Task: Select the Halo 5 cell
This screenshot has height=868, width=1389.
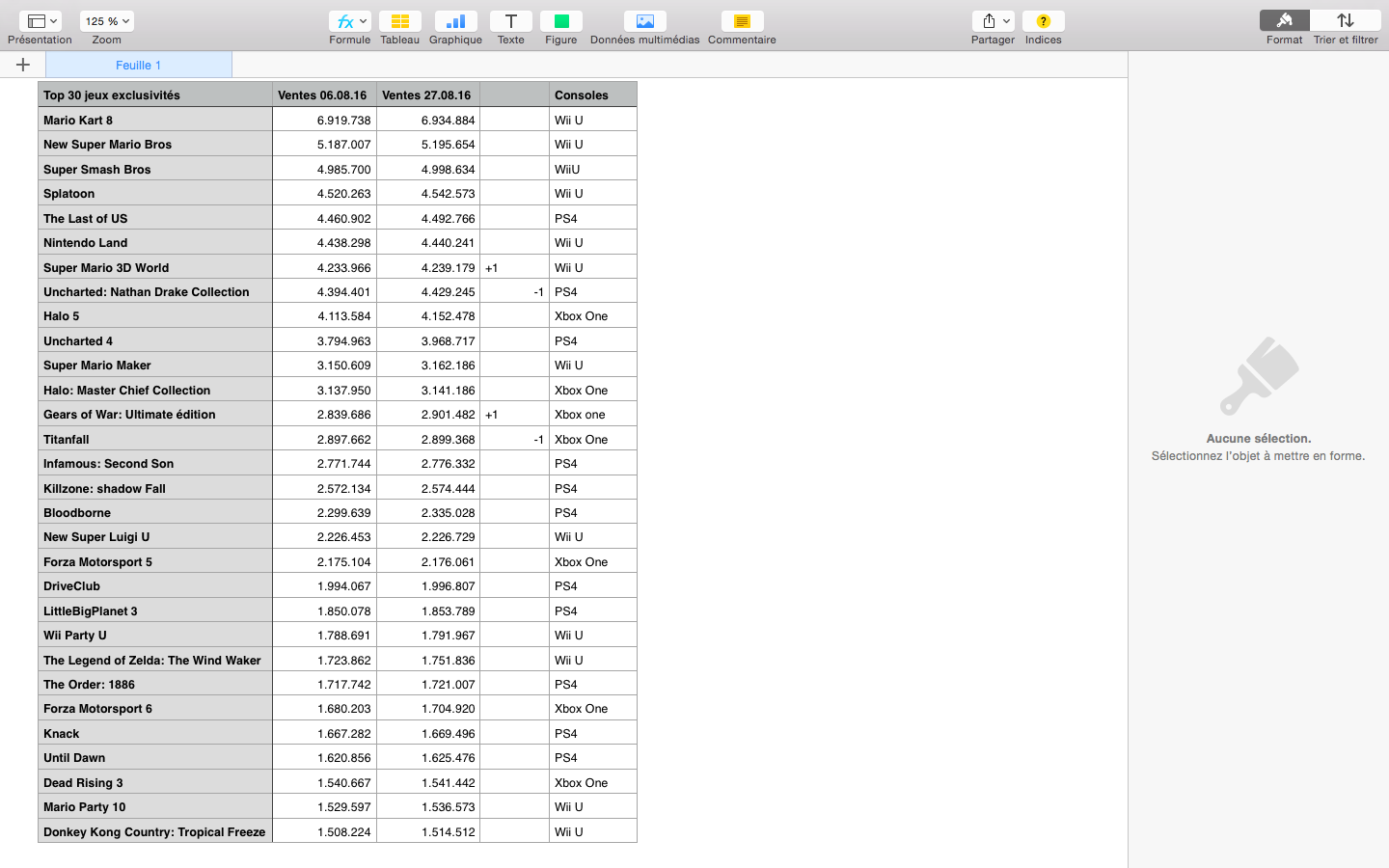Action: click(155, 315)
